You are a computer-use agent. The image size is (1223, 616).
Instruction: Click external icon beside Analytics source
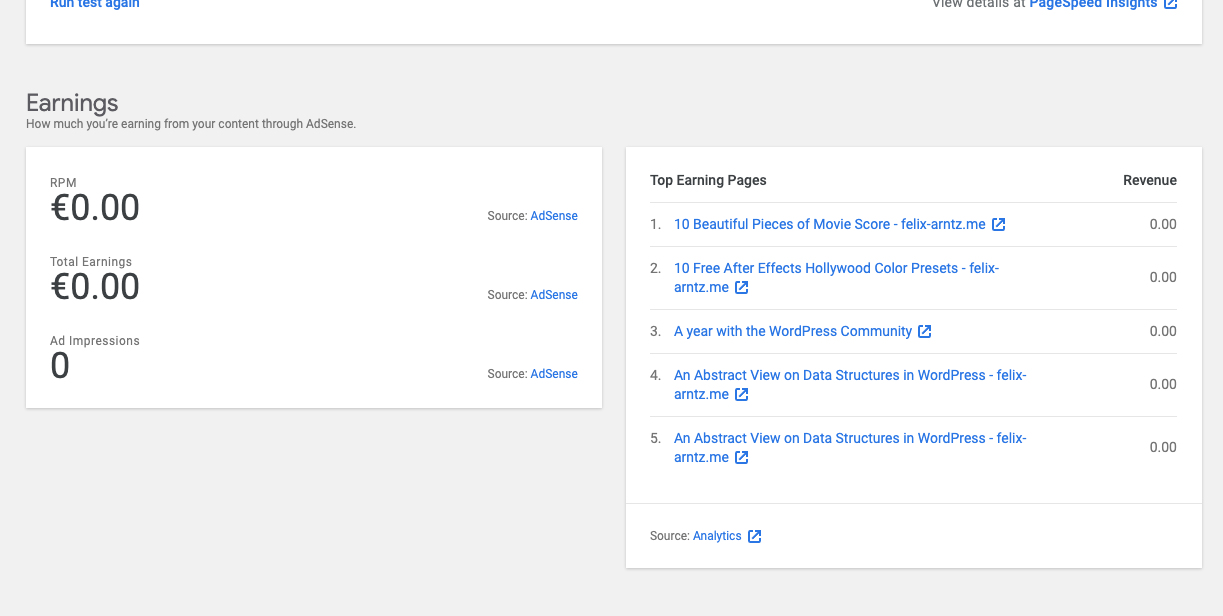click(x=755, y=536)
